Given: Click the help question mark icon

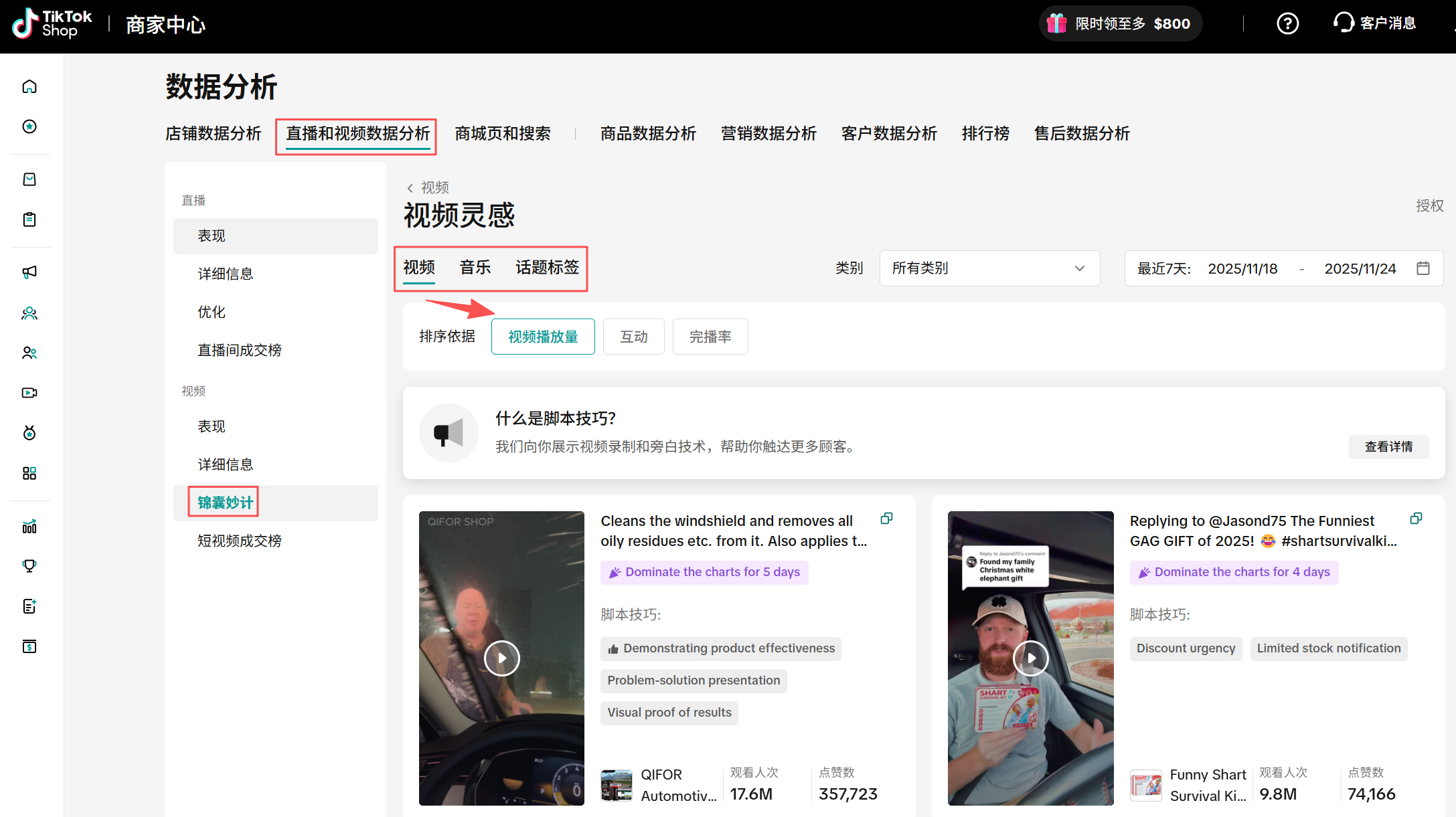Looking at the screenshot, I should [1287, 23].
